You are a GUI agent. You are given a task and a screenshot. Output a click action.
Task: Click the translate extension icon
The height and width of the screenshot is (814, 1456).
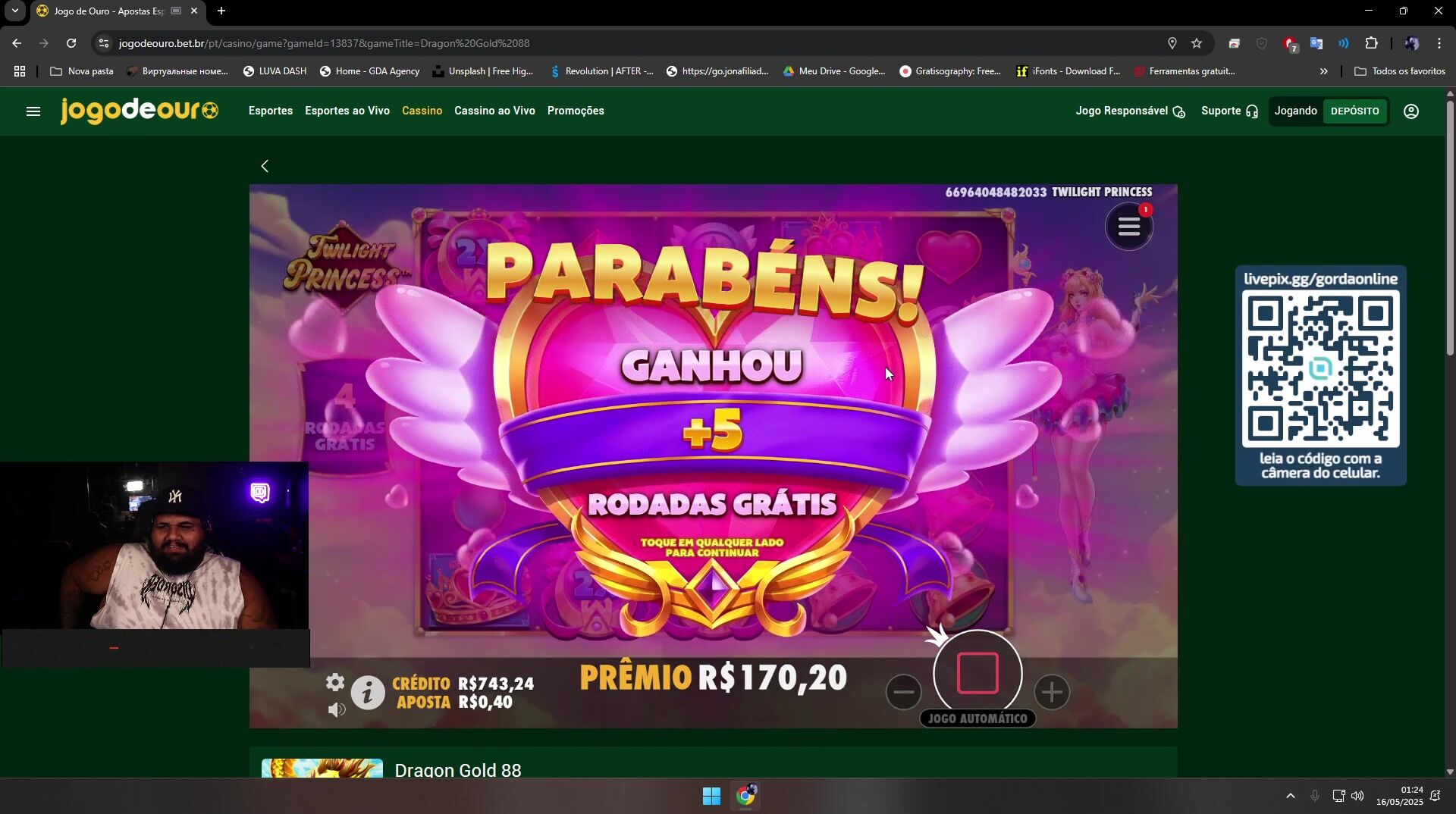[1316, 43]
